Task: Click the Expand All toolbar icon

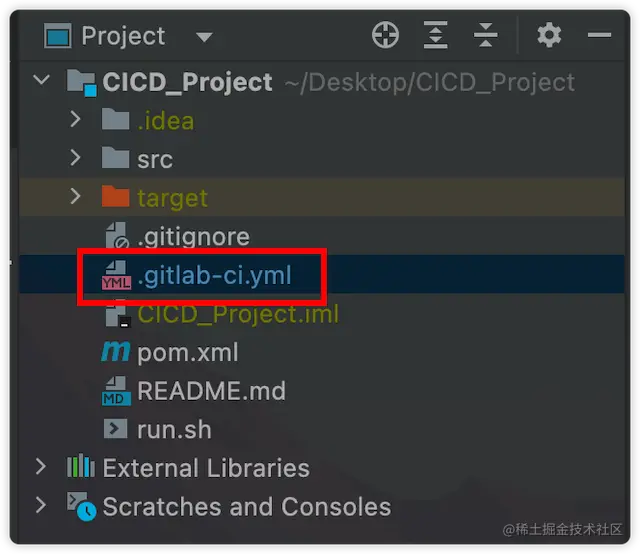Action: pos(435,35)
